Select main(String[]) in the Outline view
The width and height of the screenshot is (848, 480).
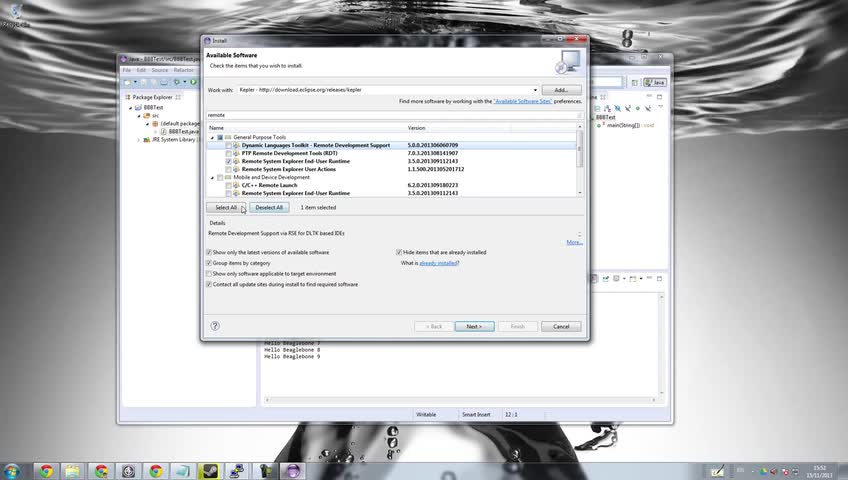623,125
